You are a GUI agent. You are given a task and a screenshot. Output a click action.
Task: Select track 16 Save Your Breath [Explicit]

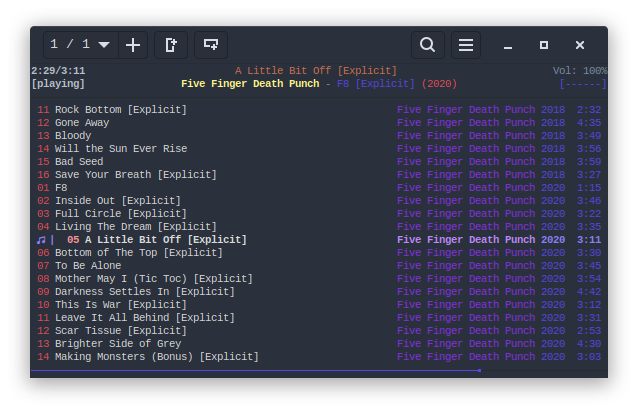[319, 175]
